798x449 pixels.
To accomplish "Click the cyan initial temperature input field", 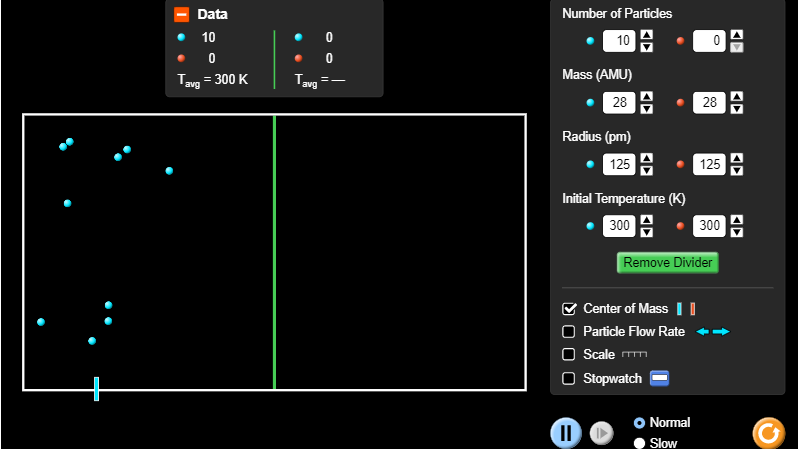I will tap(619, 226).
